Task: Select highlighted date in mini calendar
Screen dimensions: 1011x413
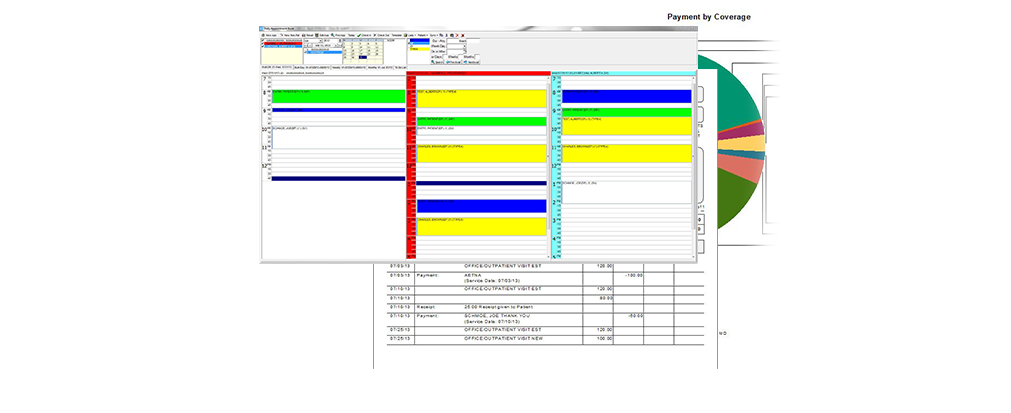Action: (362, 57)
